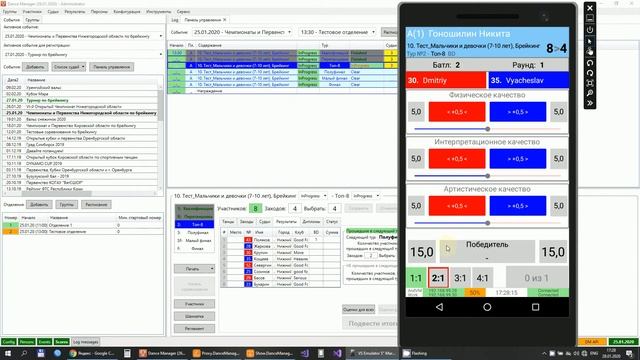Open the Log messages bottom tab
The width and height of the screenshot is (640, 360).
tap(85, 342)
